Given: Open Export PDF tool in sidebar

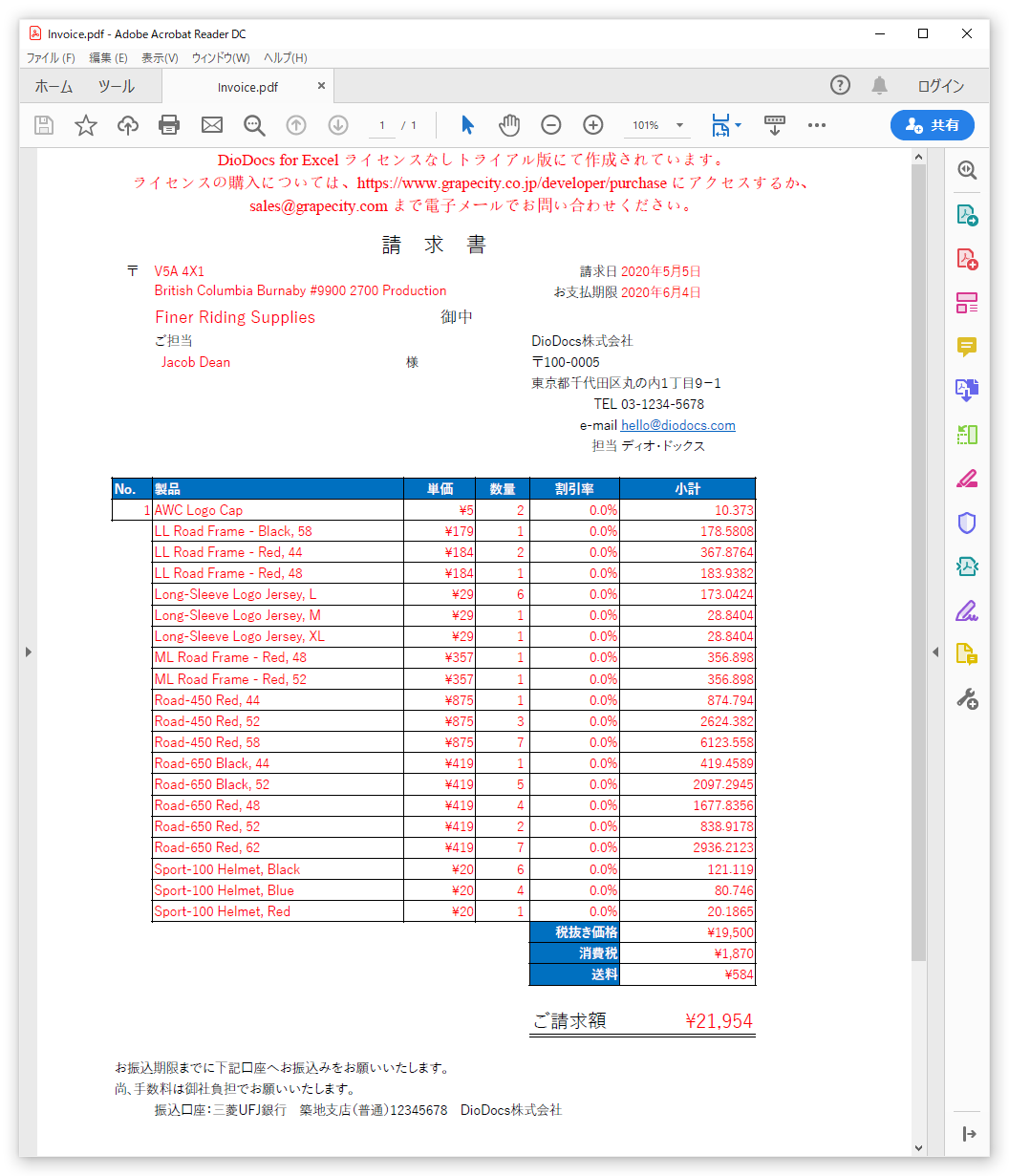Looking at the screenshot, I should (967, 215).
